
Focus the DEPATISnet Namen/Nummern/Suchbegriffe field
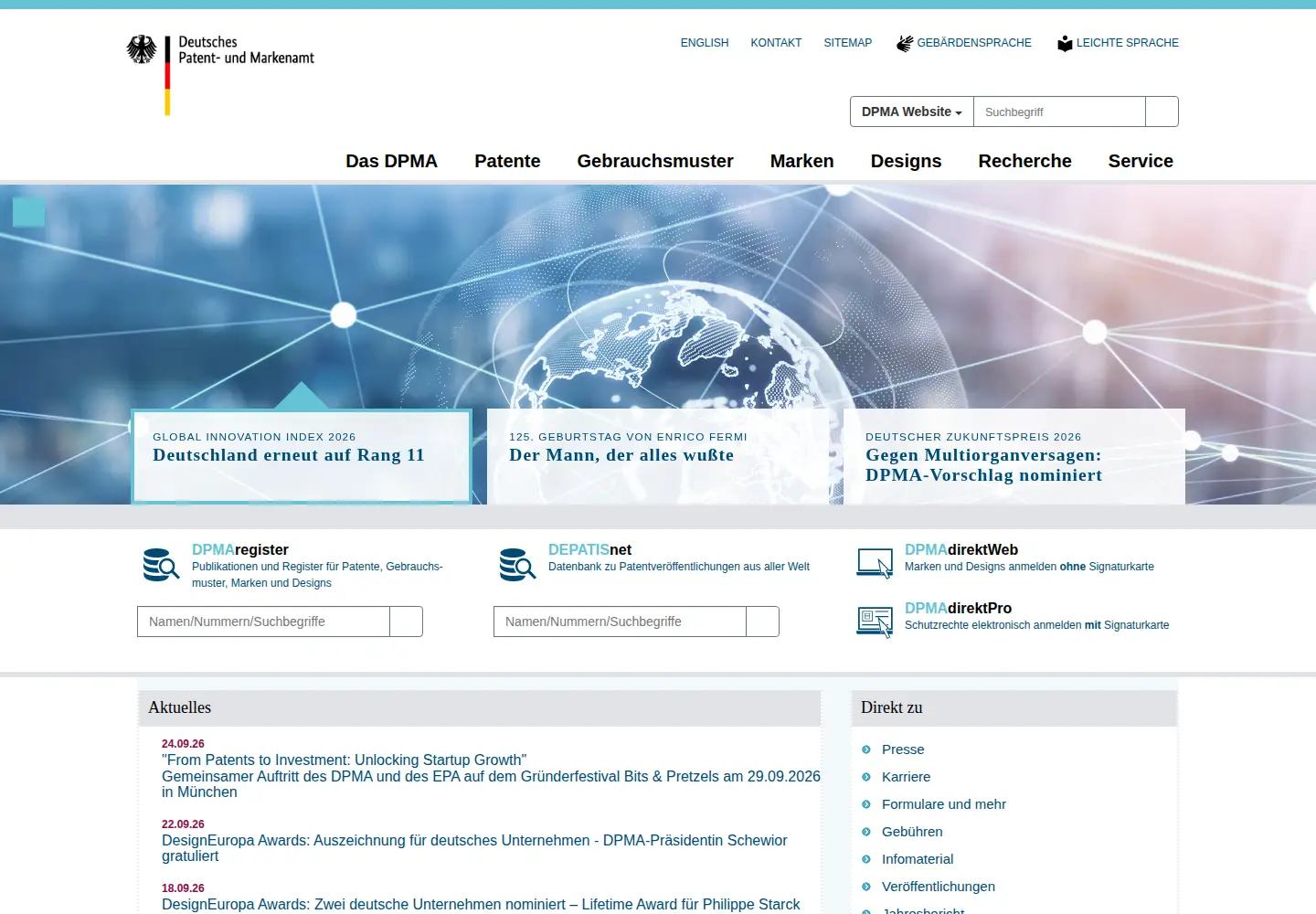coord(620,622)
